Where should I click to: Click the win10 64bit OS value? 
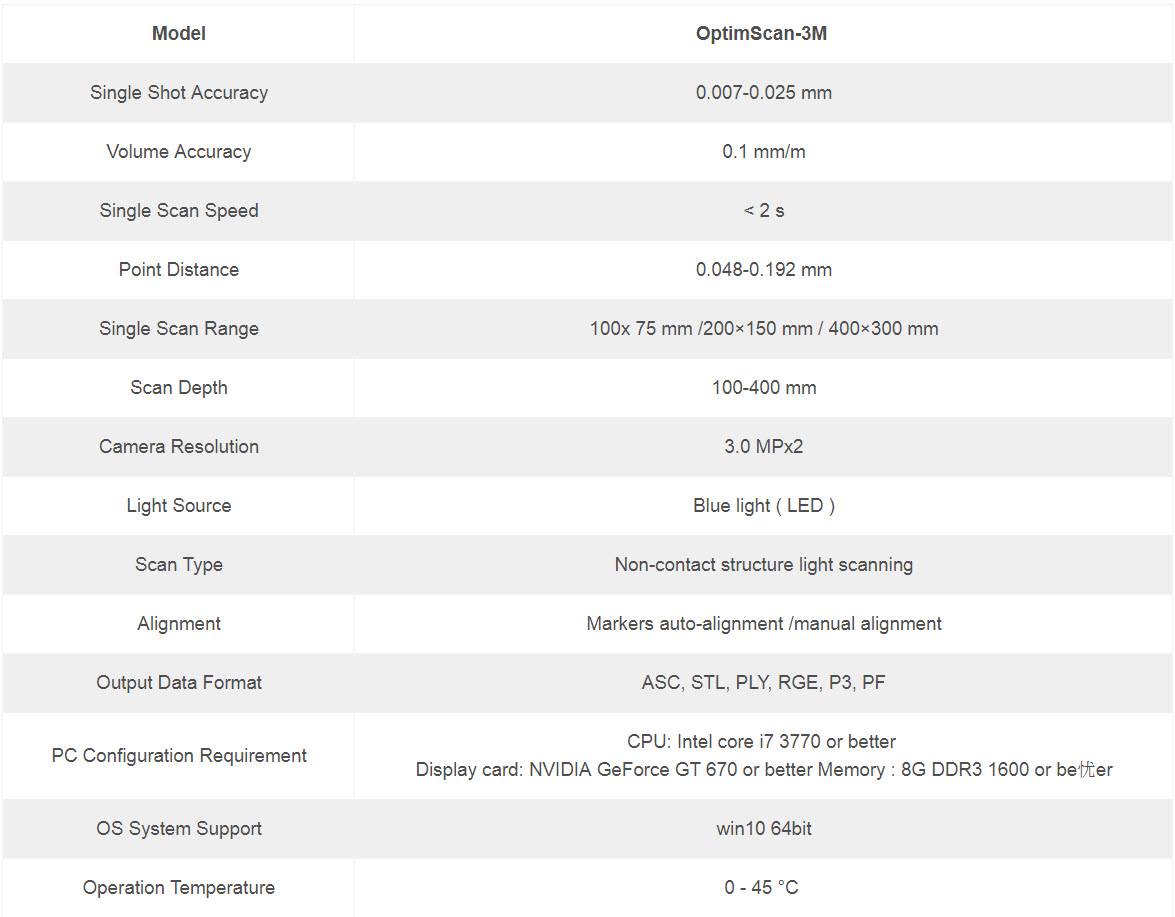(764, 829)
